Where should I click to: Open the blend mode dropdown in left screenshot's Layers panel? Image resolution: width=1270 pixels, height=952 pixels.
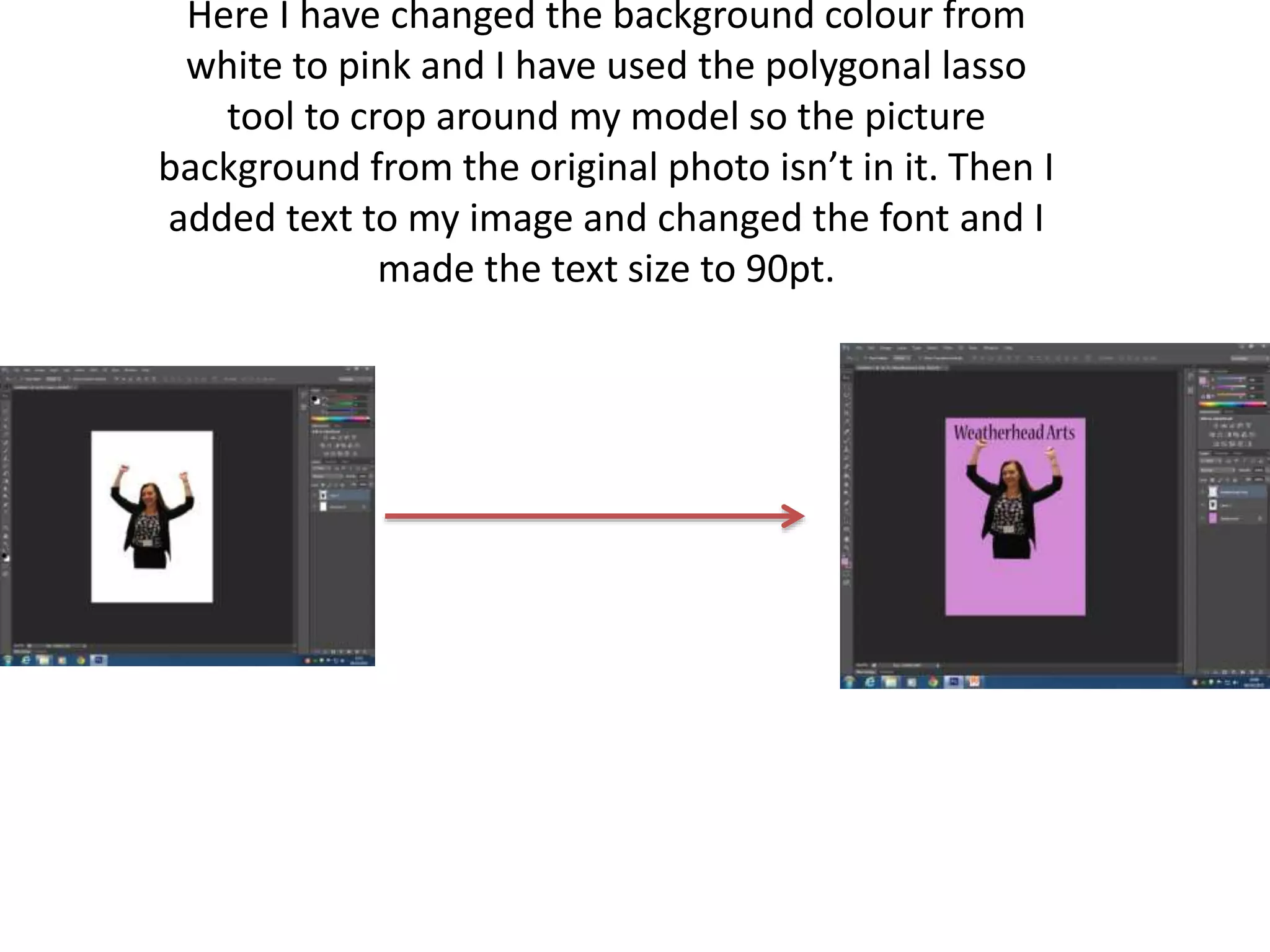(x=327, y=476)
